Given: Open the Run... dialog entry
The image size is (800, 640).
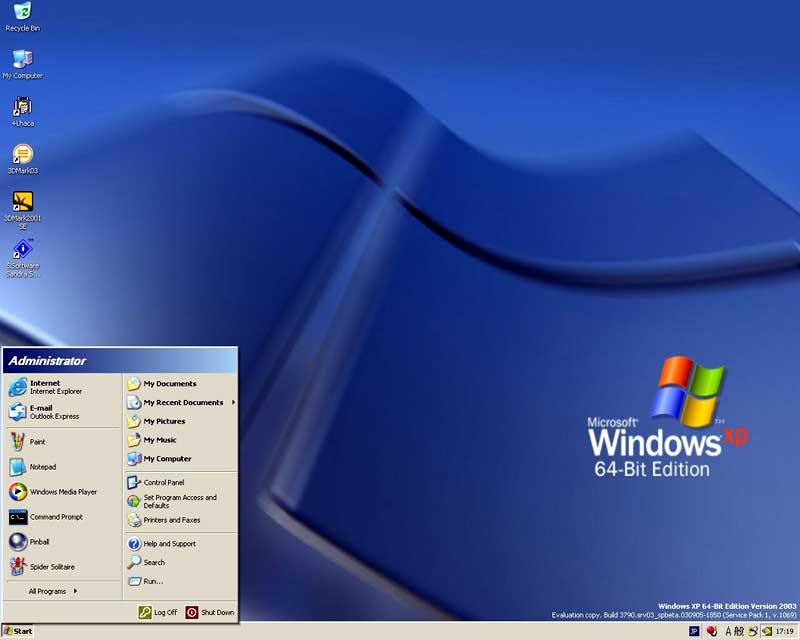Looking at the screenshot, I should (x=181, y=581).
